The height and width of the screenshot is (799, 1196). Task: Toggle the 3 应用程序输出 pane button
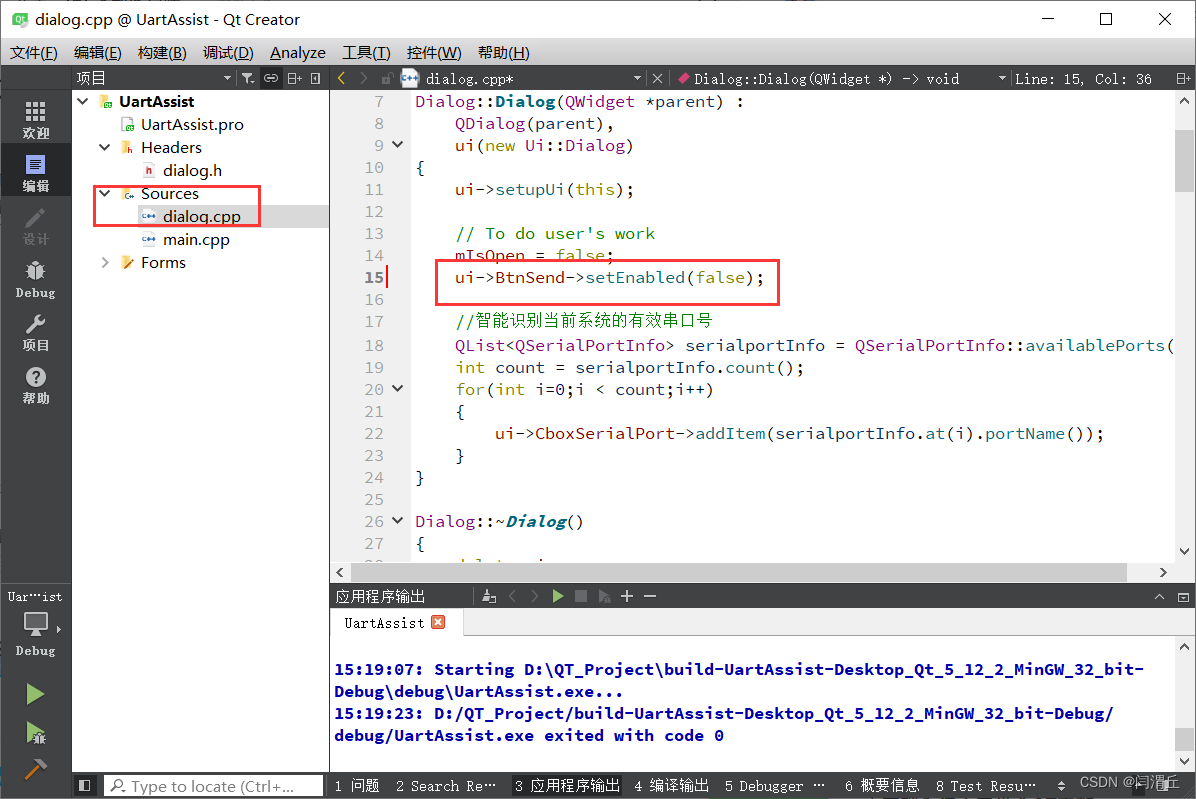[x=567, y=785]
